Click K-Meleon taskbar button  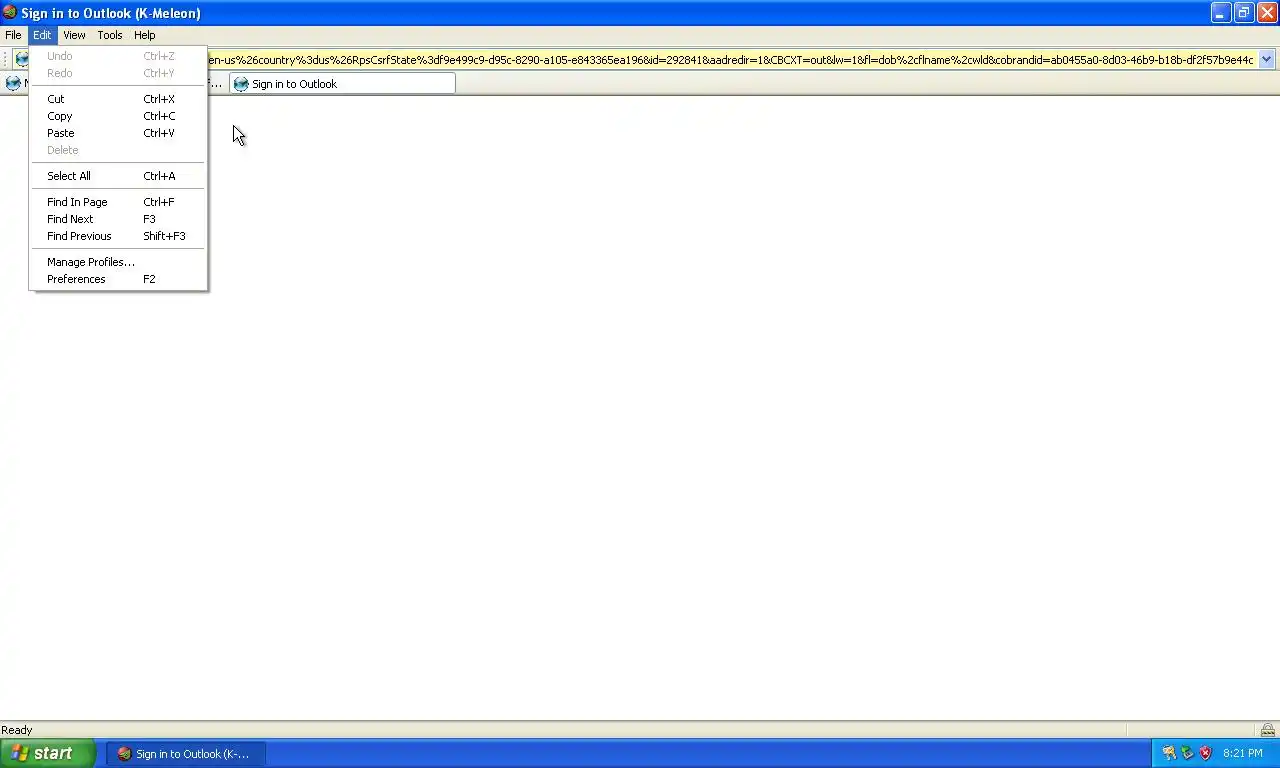coord(186,754)
